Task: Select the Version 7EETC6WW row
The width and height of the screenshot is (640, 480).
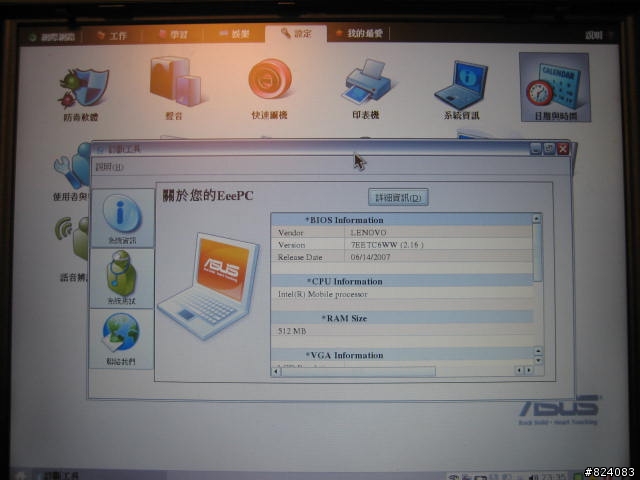Action: (402, 244)
